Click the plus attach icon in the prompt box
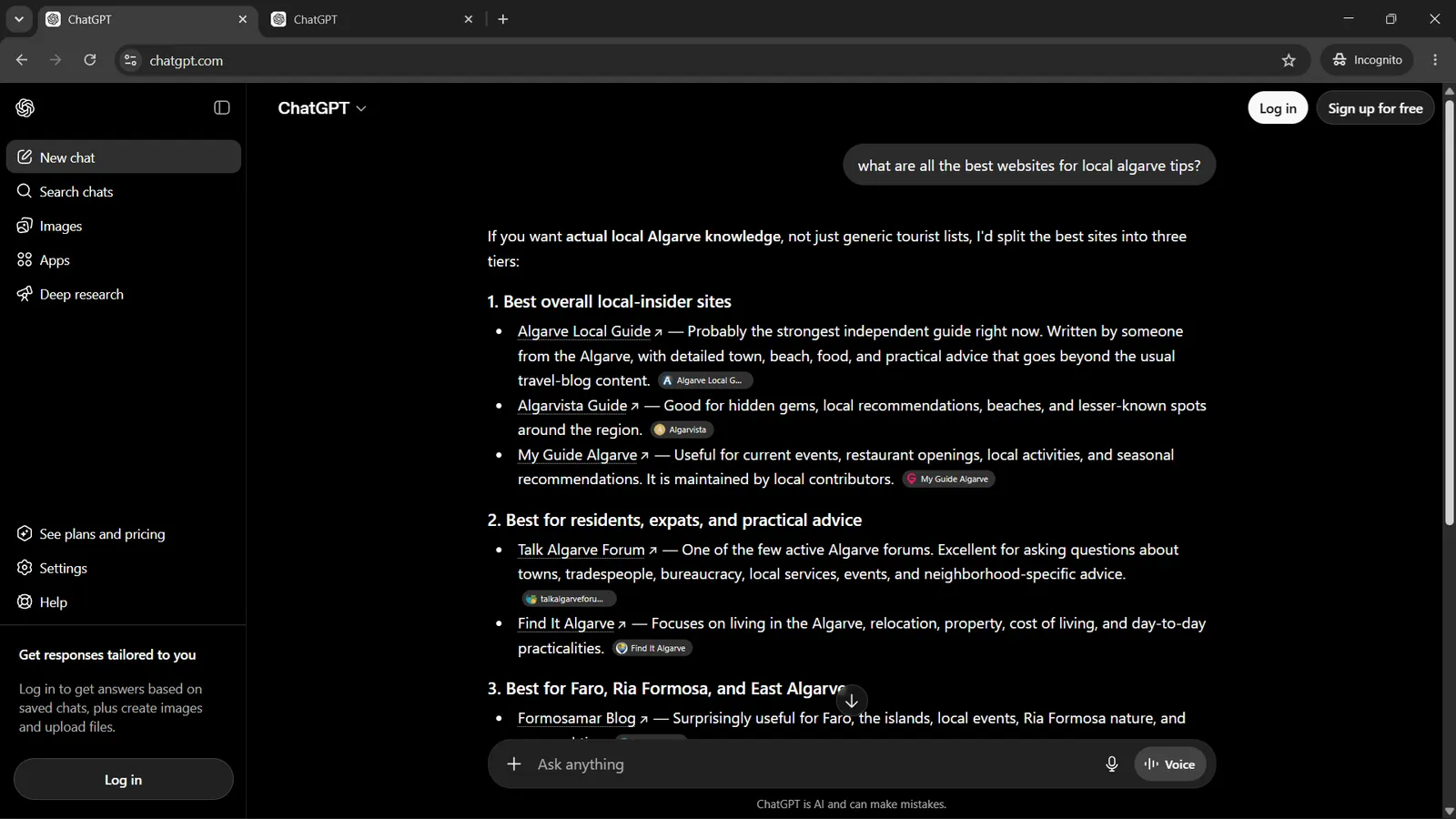1456x819 pixels. tap(514, 764)
